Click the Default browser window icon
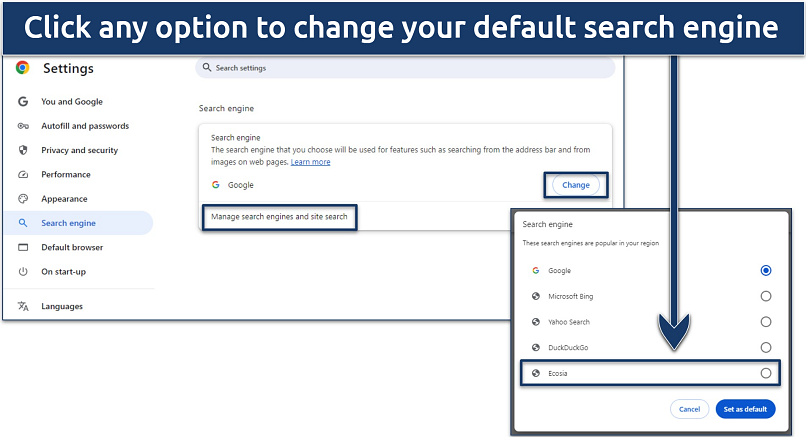The height and width of the screenshot is (437, 806). pyautogui.click(x=23, y=247)
